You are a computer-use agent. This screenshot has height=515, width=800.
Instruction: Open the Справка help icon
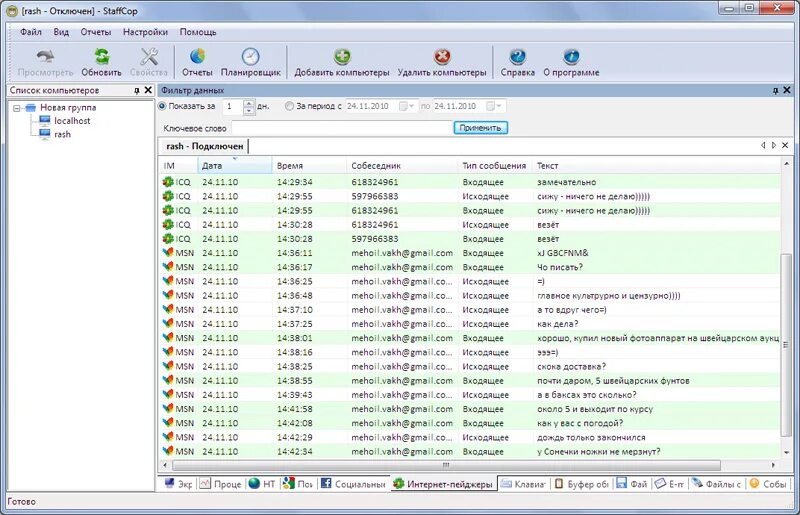pos(517,56)
